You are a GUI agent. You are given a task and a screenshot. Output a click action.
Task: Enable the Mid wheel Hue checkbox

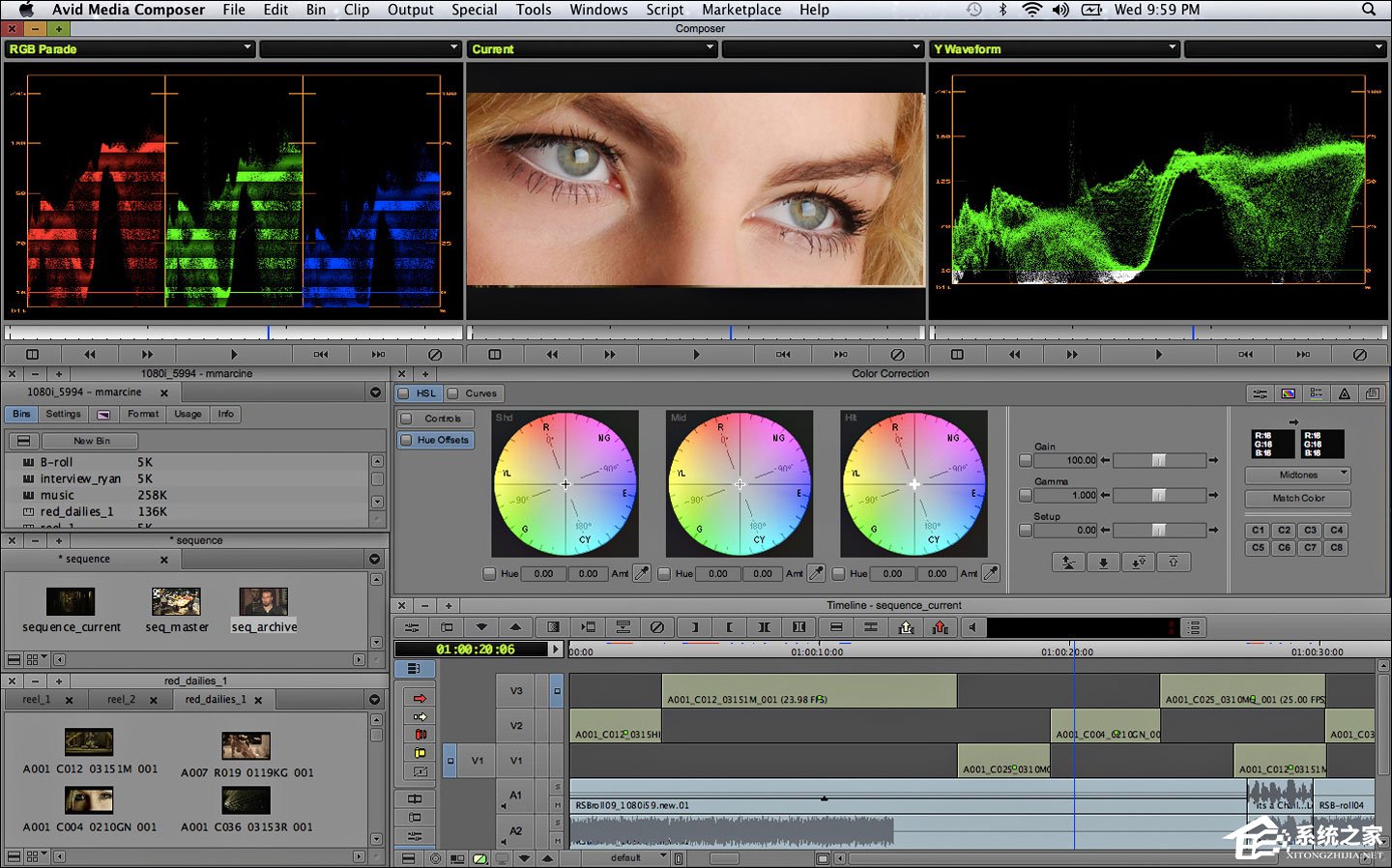click(x=664, y=573)
